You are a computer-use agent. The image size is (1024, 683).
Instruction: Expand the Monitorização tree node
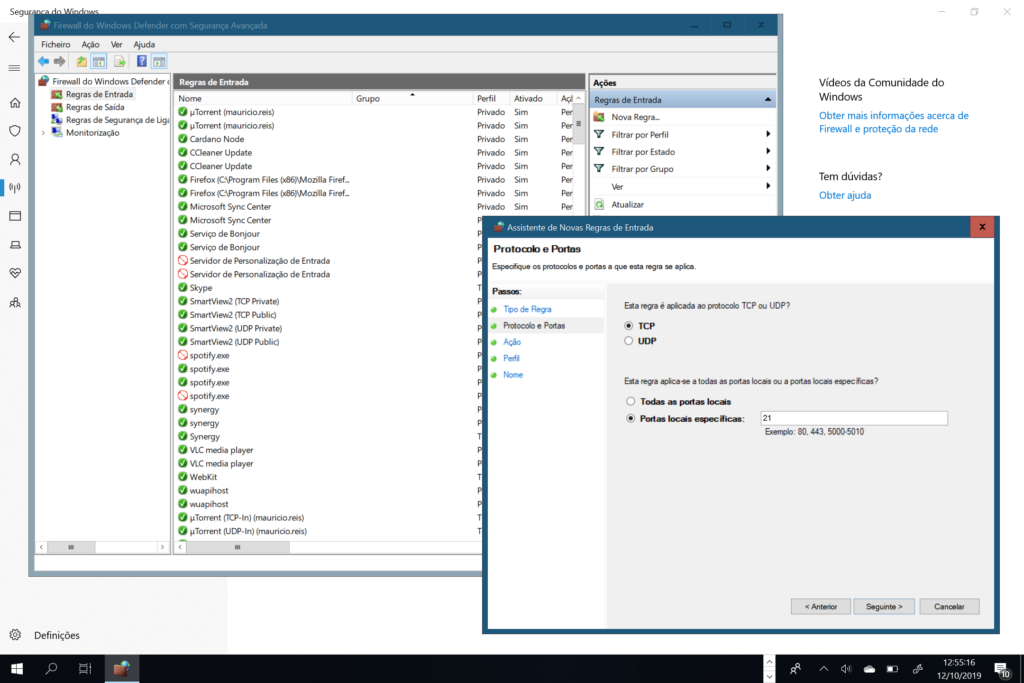click(x=44, y=133)
